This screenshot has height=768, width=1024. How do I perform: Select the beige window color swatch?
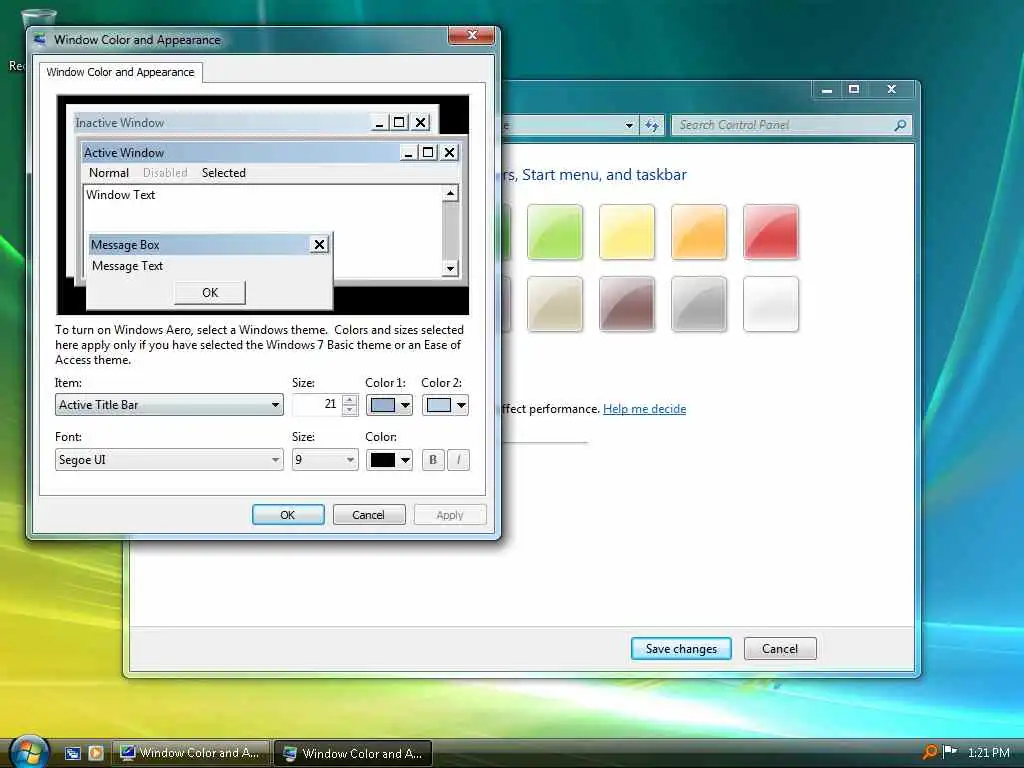click(x=554, y=304)
